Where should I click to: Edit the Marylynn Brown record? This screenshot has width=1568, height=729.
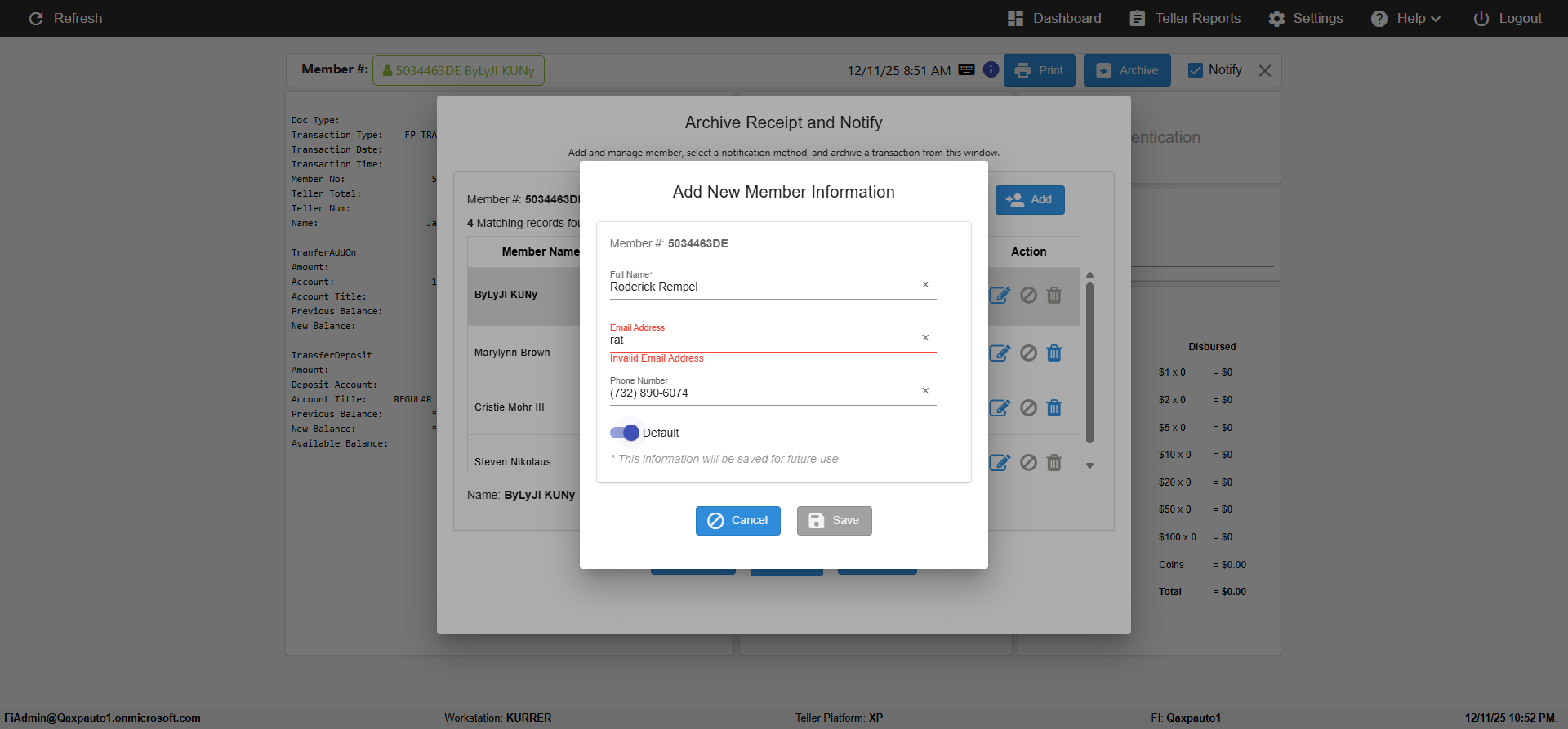(1000, 353)
